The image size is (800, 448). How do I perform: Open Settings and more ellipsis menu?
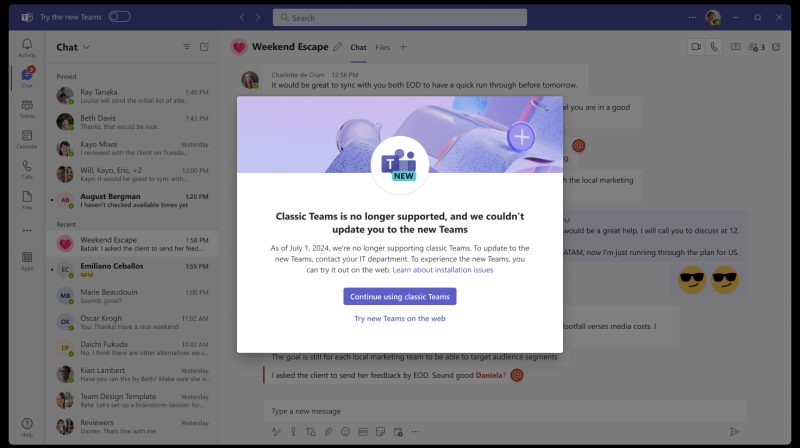point(692,17)
